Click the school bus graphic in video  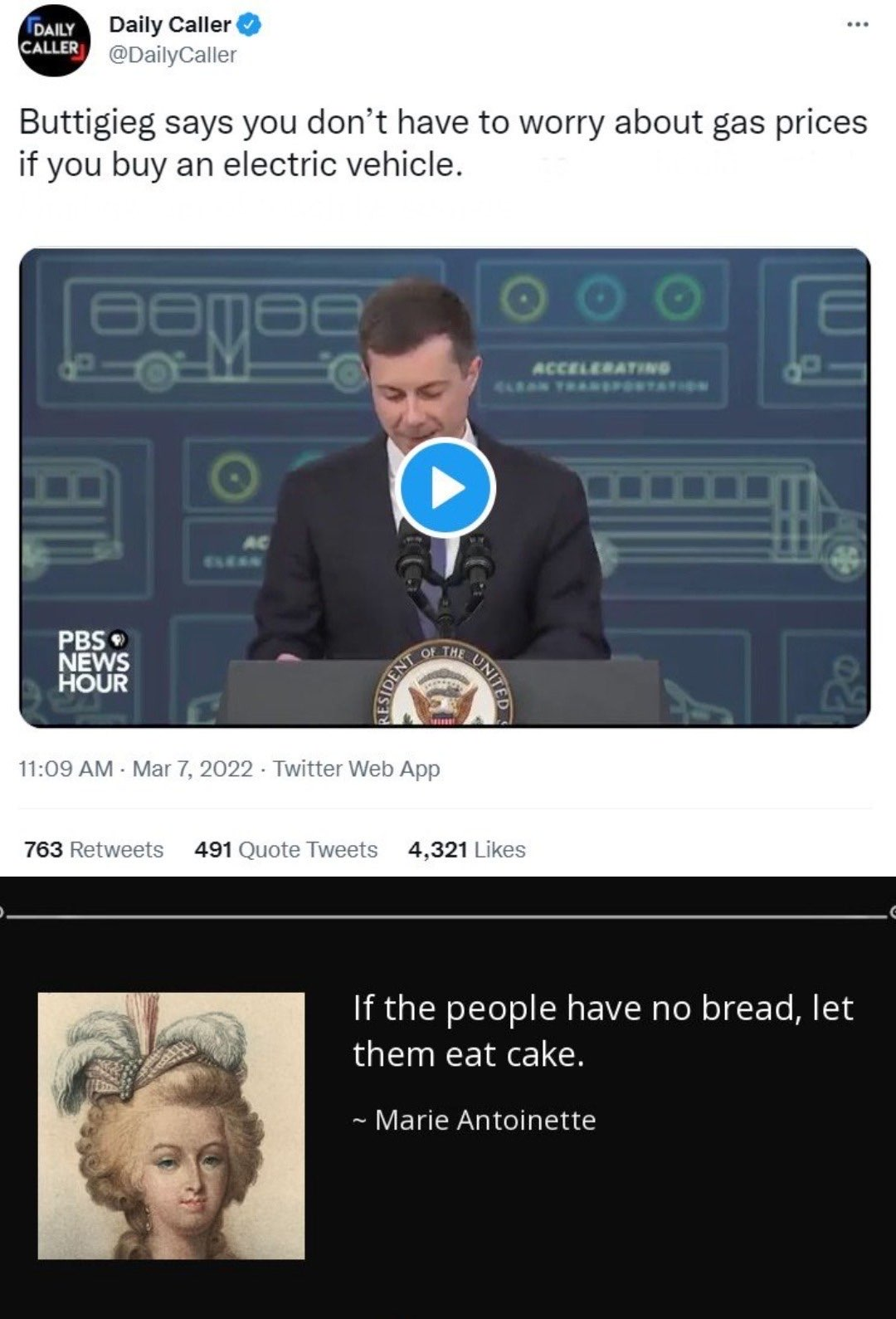[x=713, y=515]
